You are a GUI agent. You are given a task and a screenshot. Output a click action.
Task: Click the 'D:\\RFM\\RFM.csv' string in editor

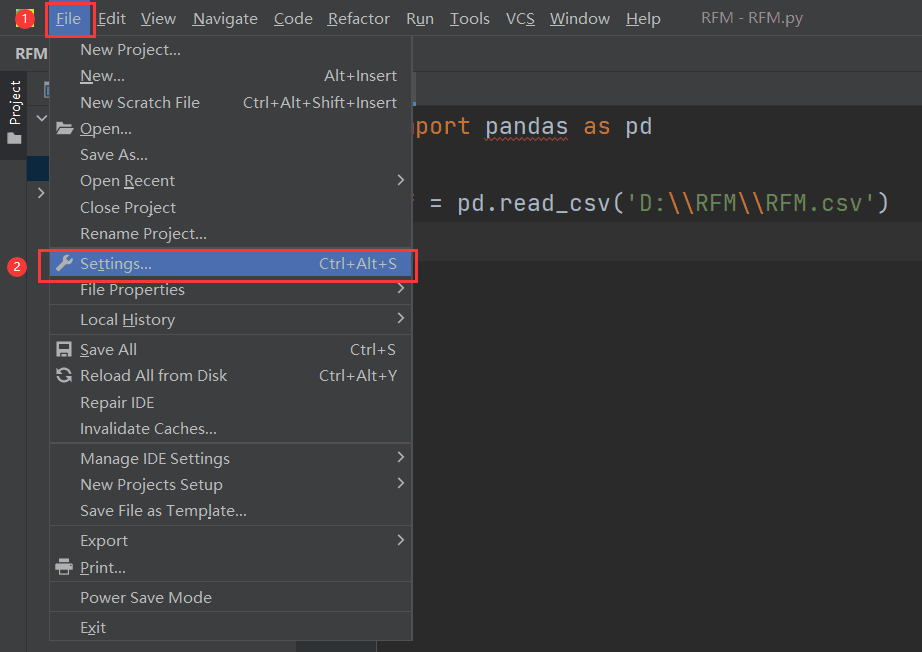tap(750, 204)
